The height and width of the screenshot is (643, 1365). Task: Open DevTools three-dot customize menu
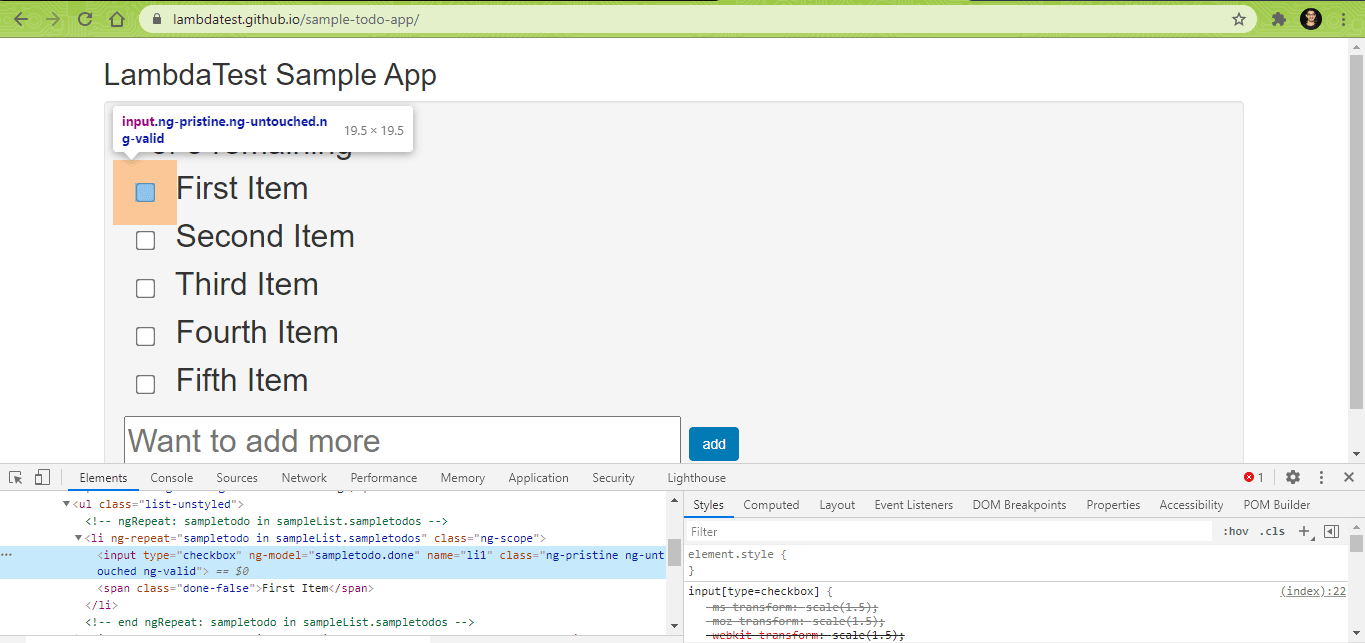coord(1321,478)
